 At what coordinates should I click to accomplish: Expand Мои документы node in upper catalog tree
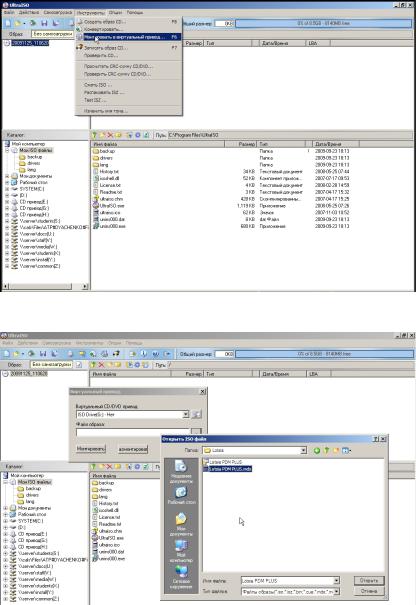click(x=7, y=176)
